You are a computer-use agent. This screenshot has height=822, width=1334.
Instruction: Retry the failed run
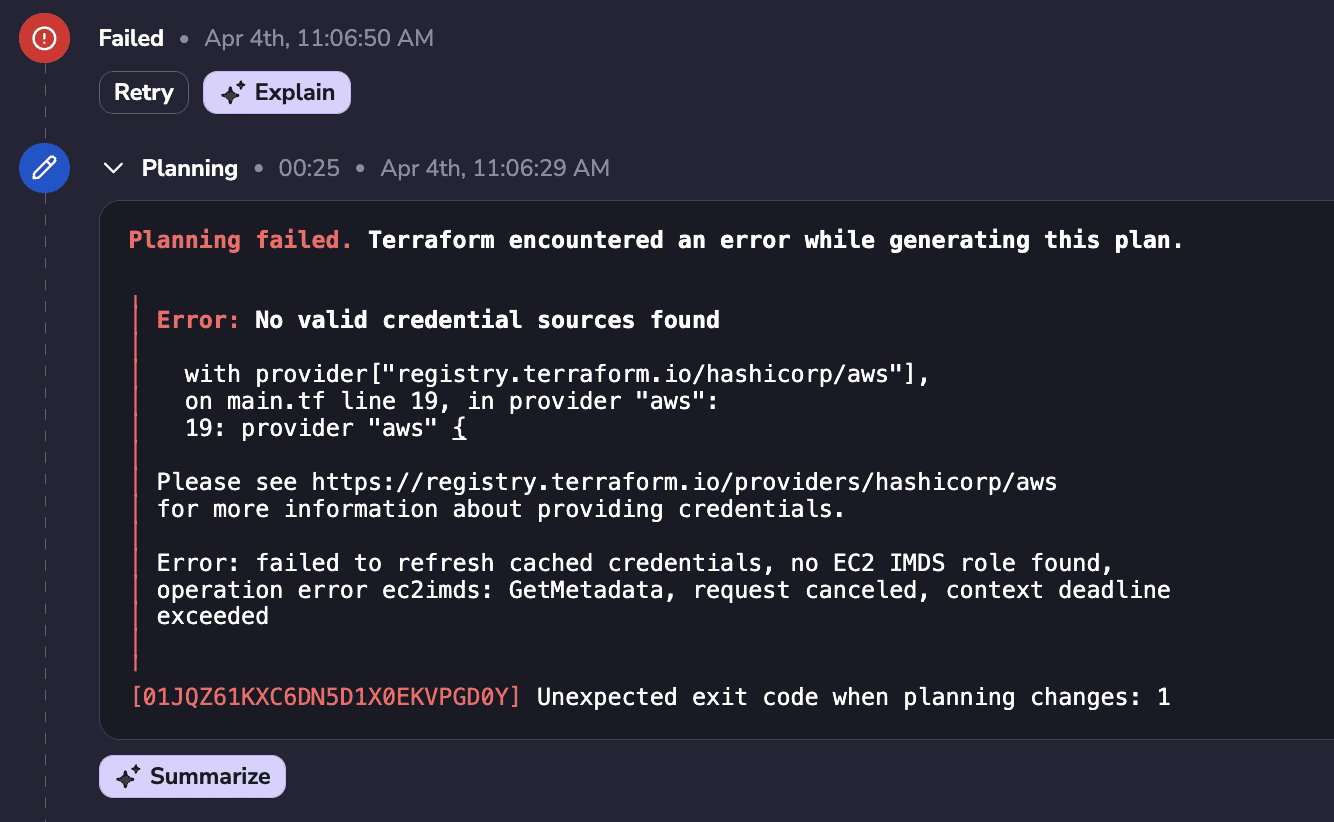coord(144,92)
